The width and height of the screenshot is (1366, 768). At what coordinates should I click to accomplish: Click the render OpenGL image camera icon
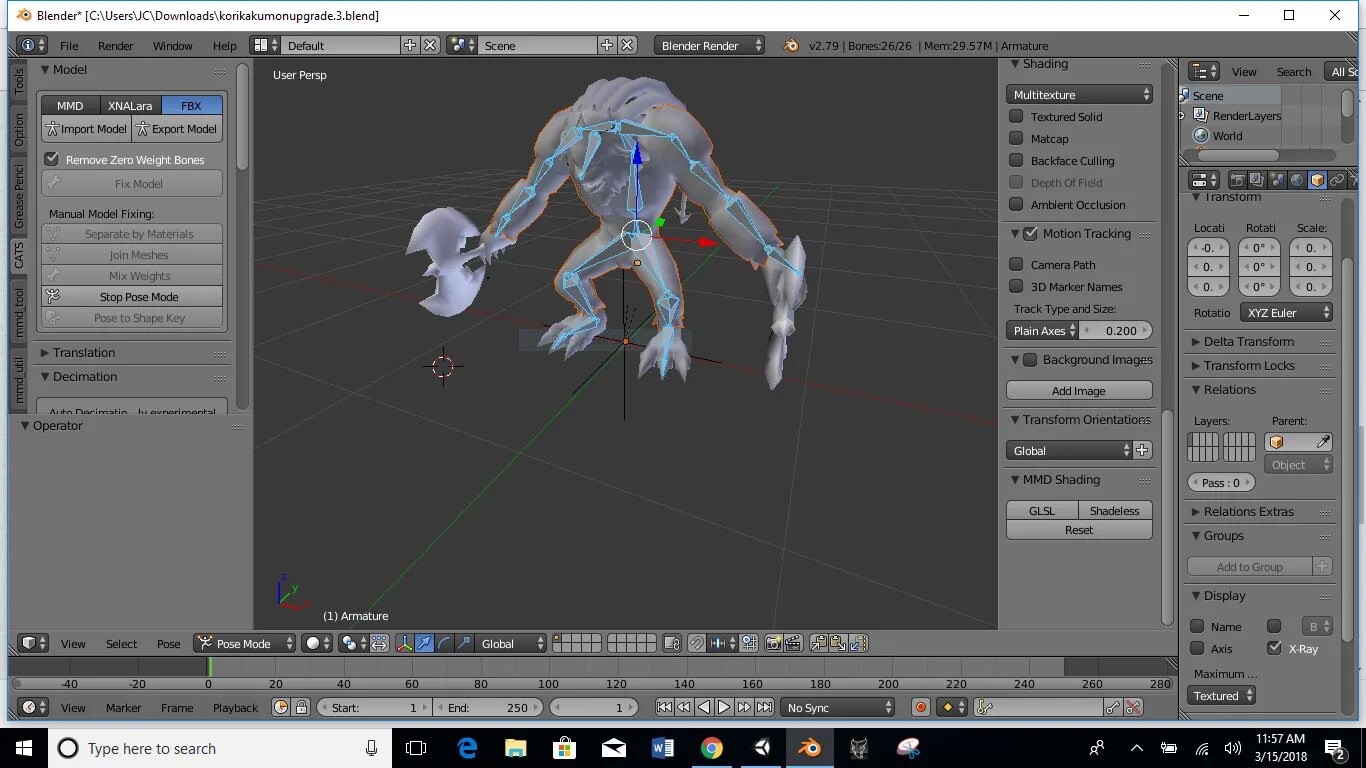point(773,644)
